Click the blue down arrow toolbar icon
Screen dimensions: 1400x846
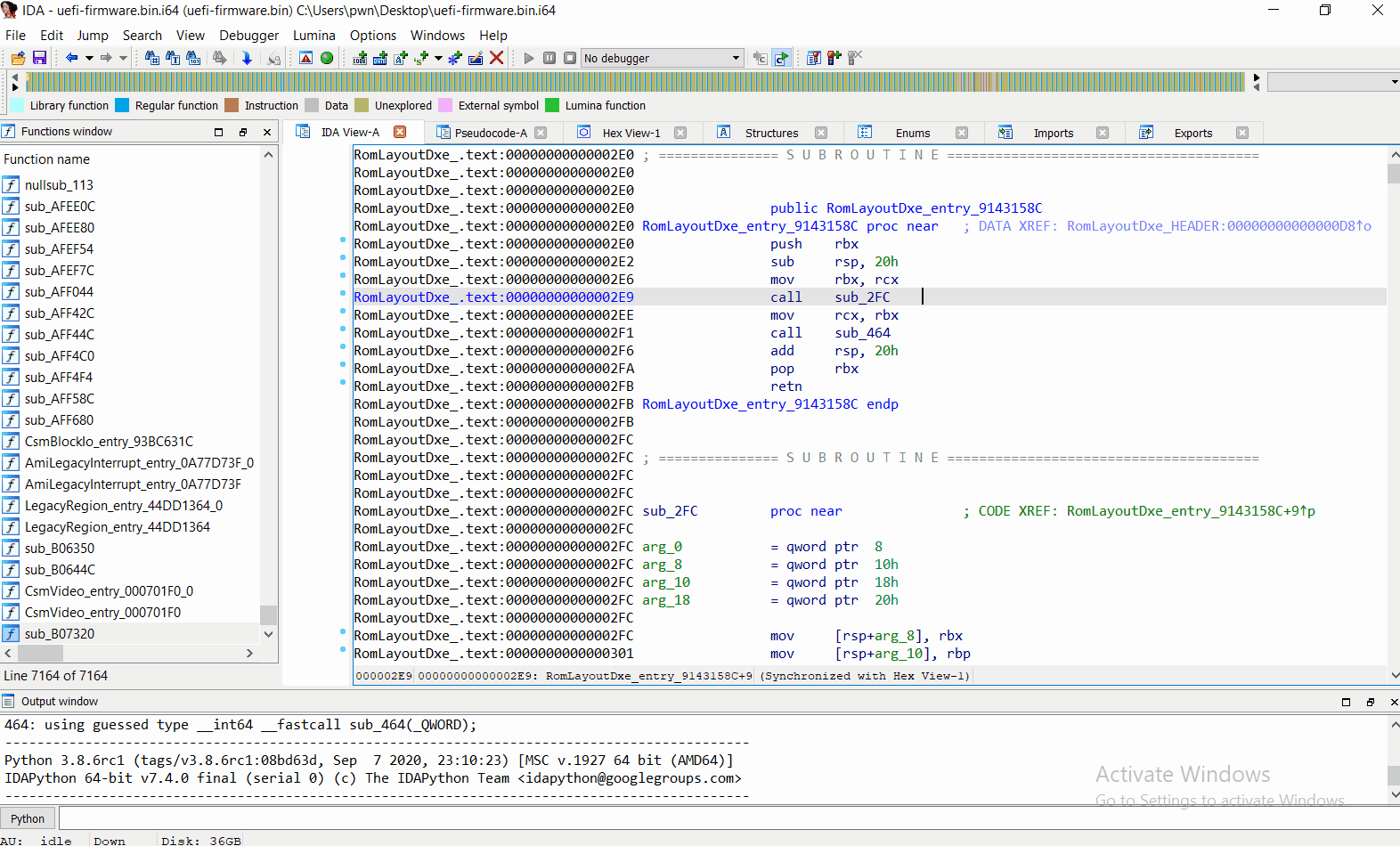[x=247, y=58]
